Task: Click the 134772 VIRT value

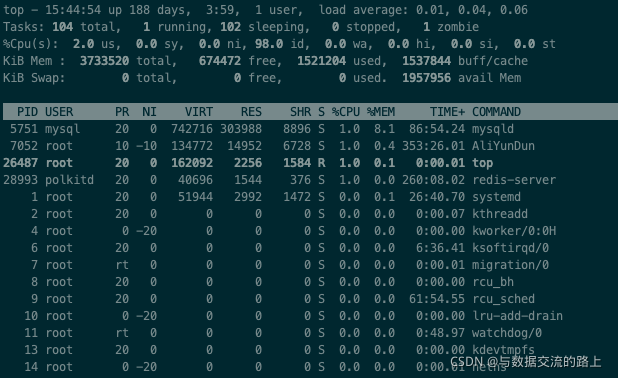Action: pos(192,146)
